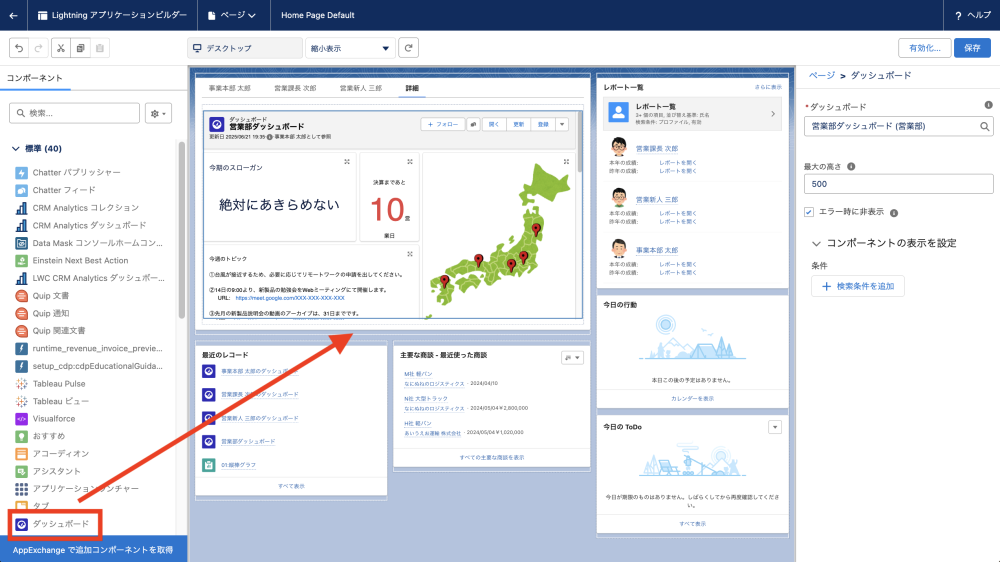The width and height of the screenshot is (1000, 562).
Task: Click the undo icon in toolbar
Action: (x=19, y=48)
